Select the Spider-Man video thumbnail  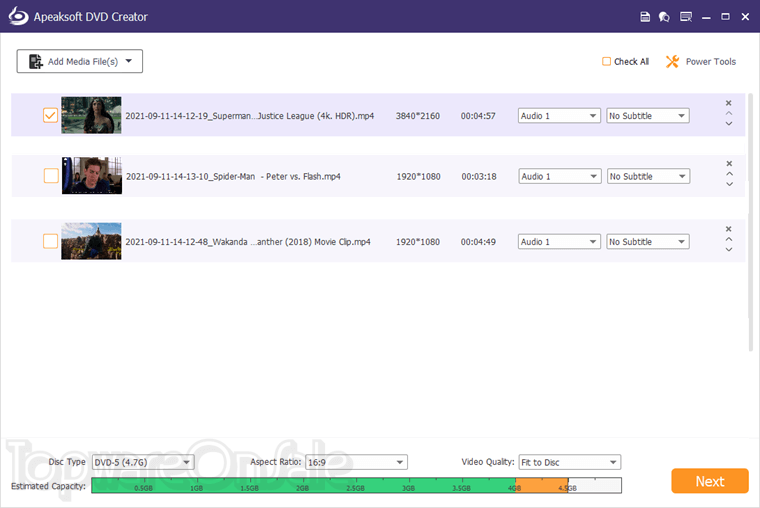[x=92, y=175]
